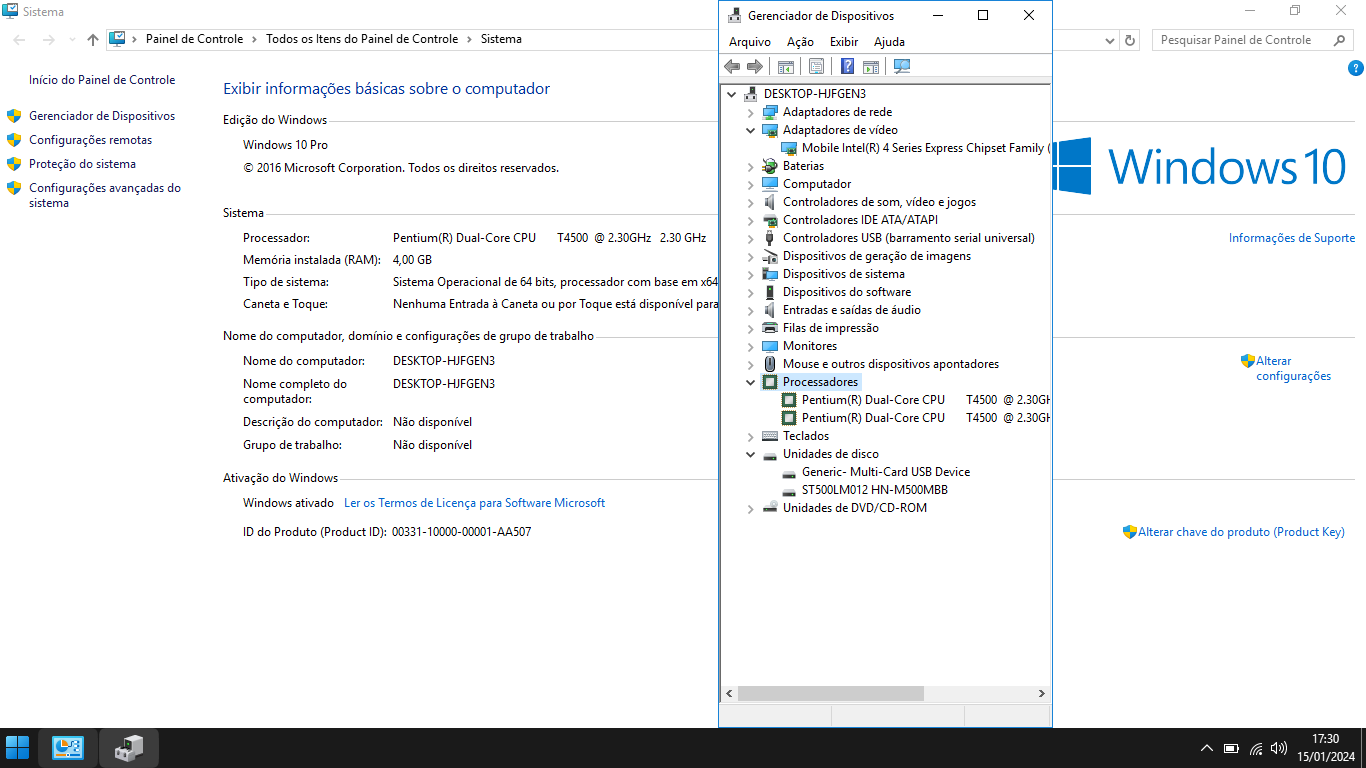Image resolution: width=1366 pixels, height=768 pixels.
Task: Click the horizontal scrollbar right arrow in Device Manager
Action: click(1041, 693)
